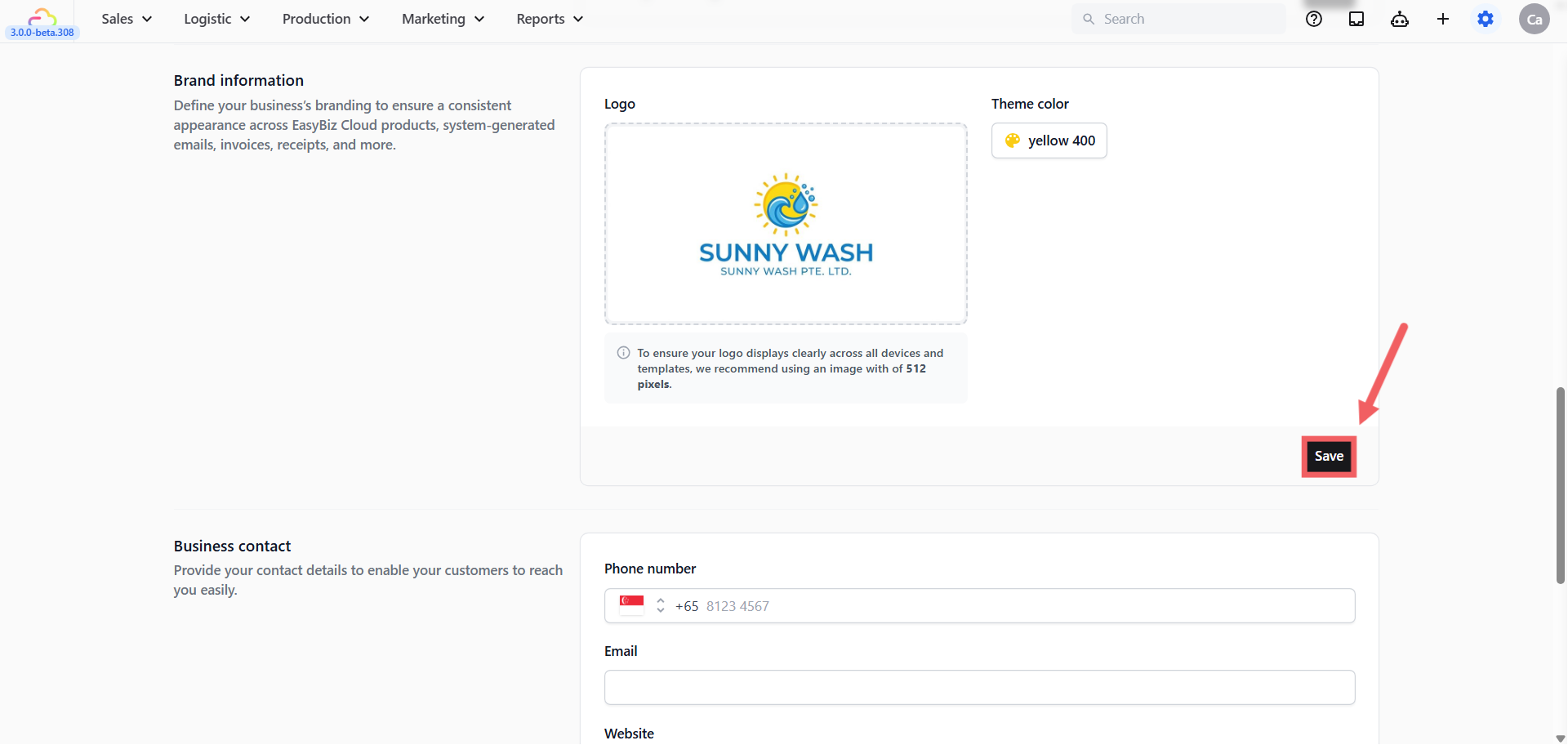Click the Theme color label
This screenshot has width=1568, height=745.
click(x=1030, y=104)
